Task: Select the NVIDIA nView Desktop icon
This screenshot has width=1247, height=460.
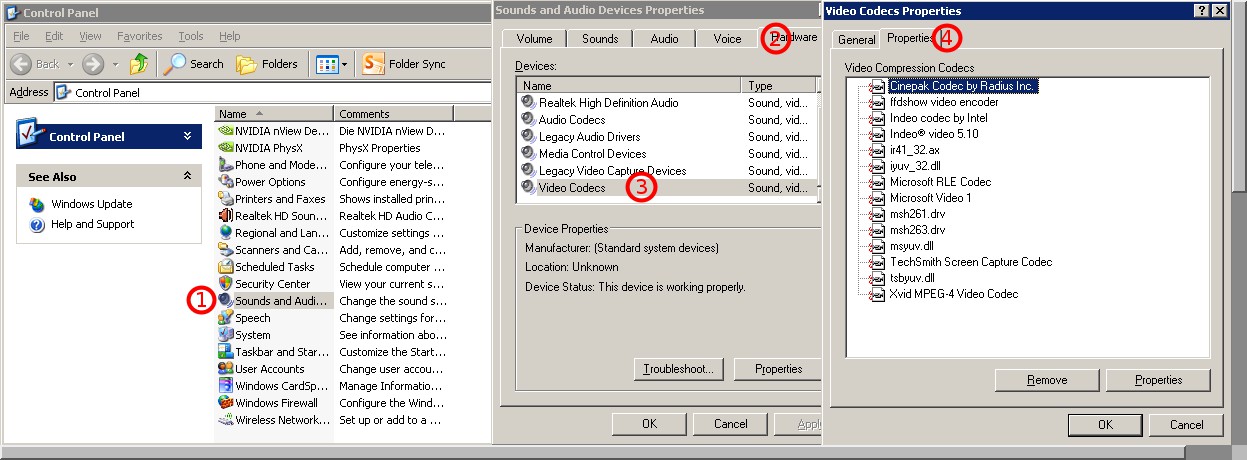Action: (226, 131)
